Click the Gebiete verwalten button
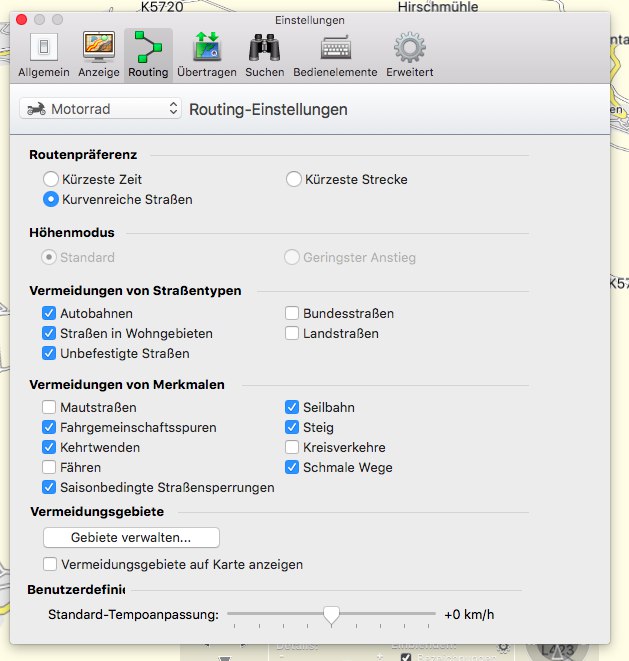 [x=131, y=537]
